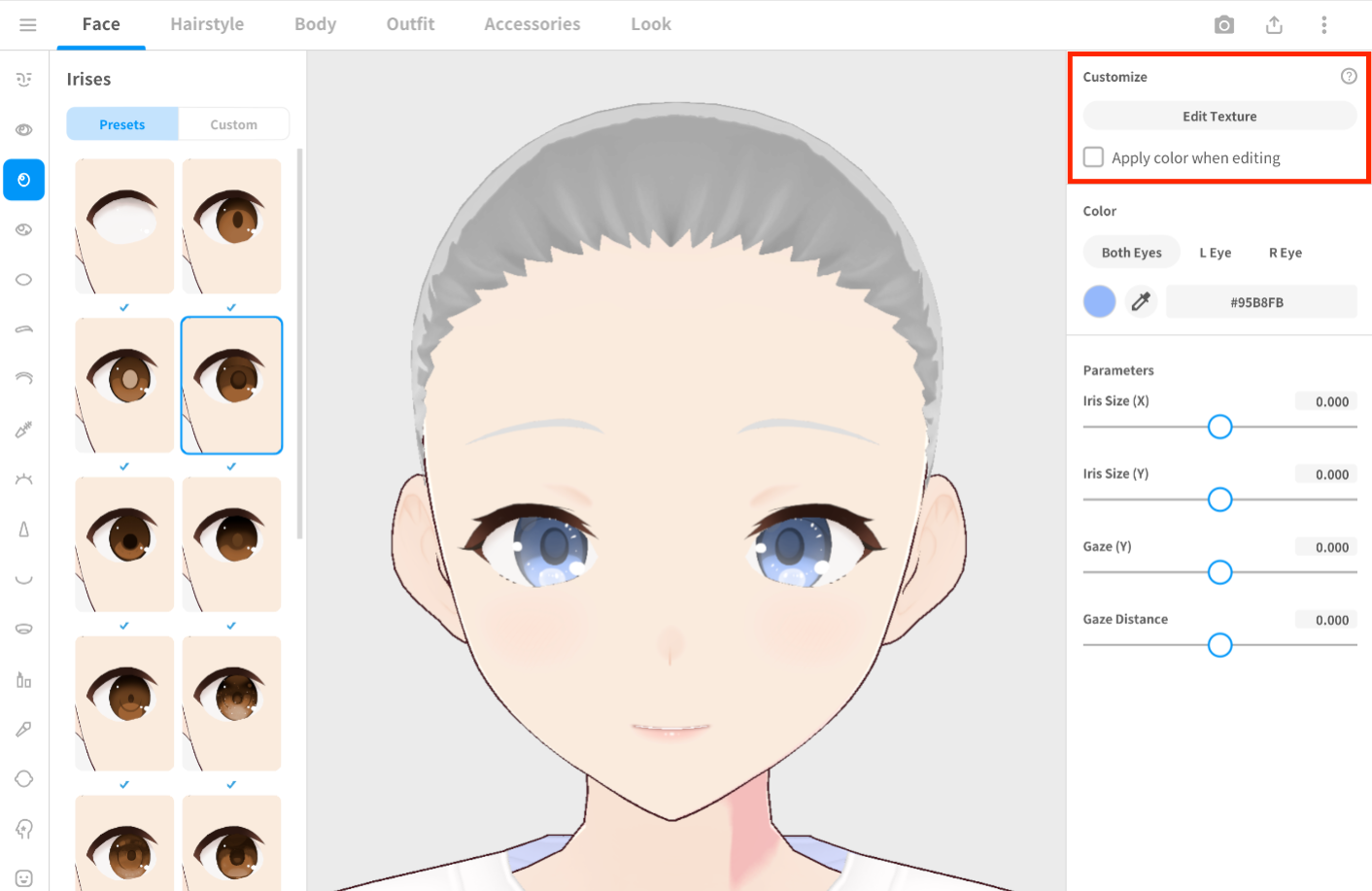Open the hamburger main menu

coord(27,25)
